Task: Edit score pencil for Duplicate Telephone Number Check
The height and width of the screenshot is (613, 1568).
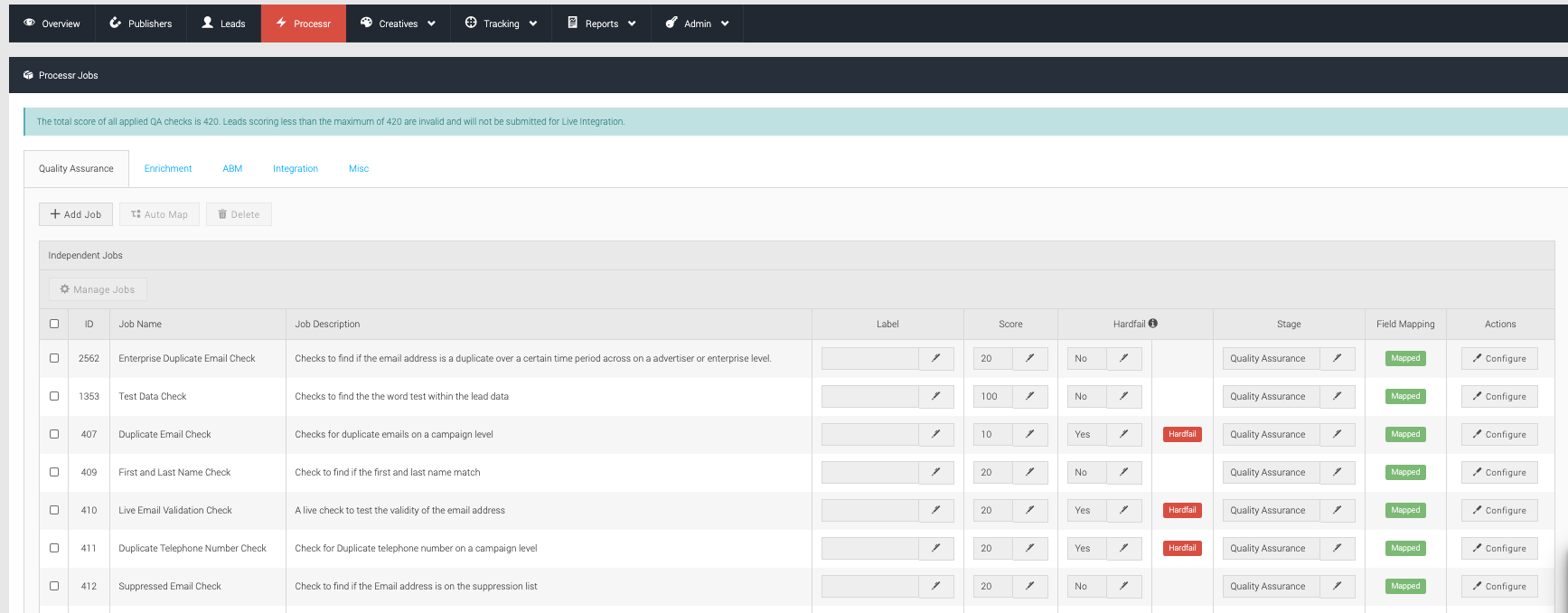Action: point(1030,549)
